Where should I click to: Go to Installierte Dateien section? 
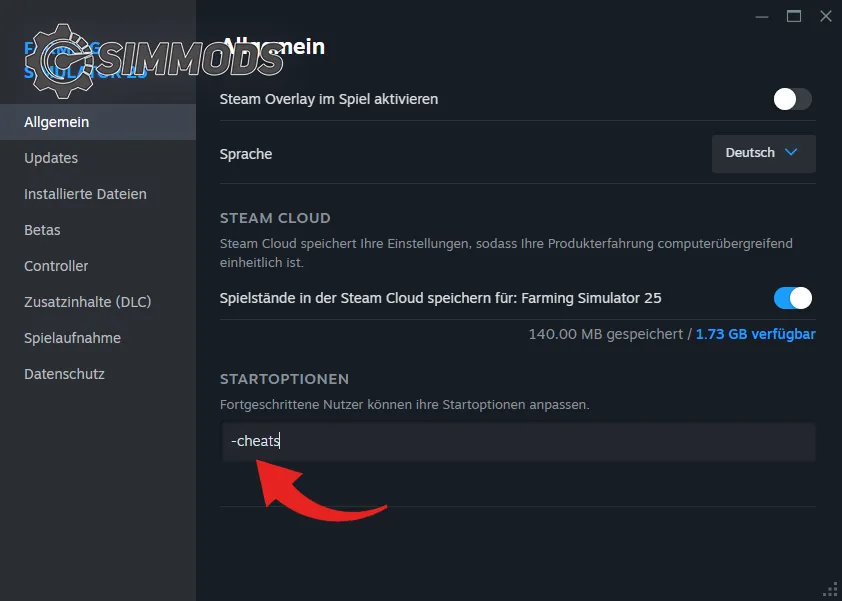[85, 194]
